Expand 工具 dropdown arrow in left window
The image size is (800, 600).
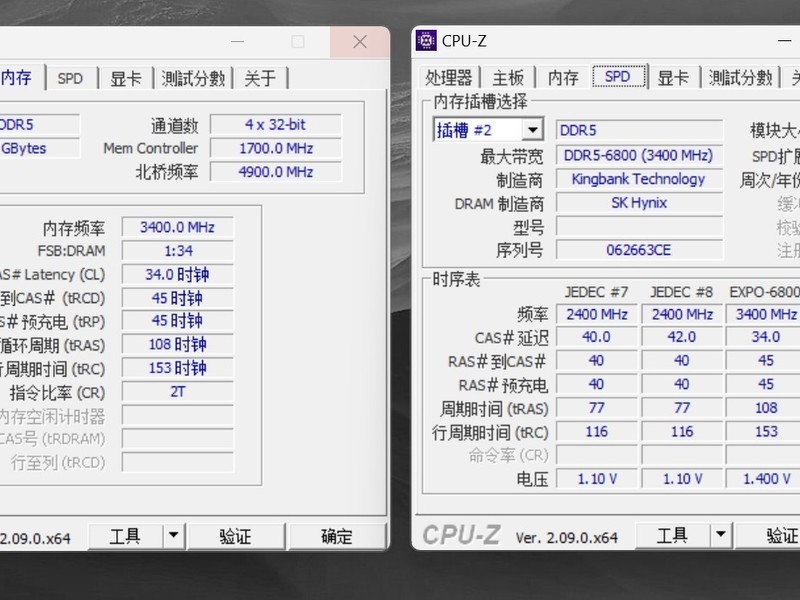click(x=173, y=536)
